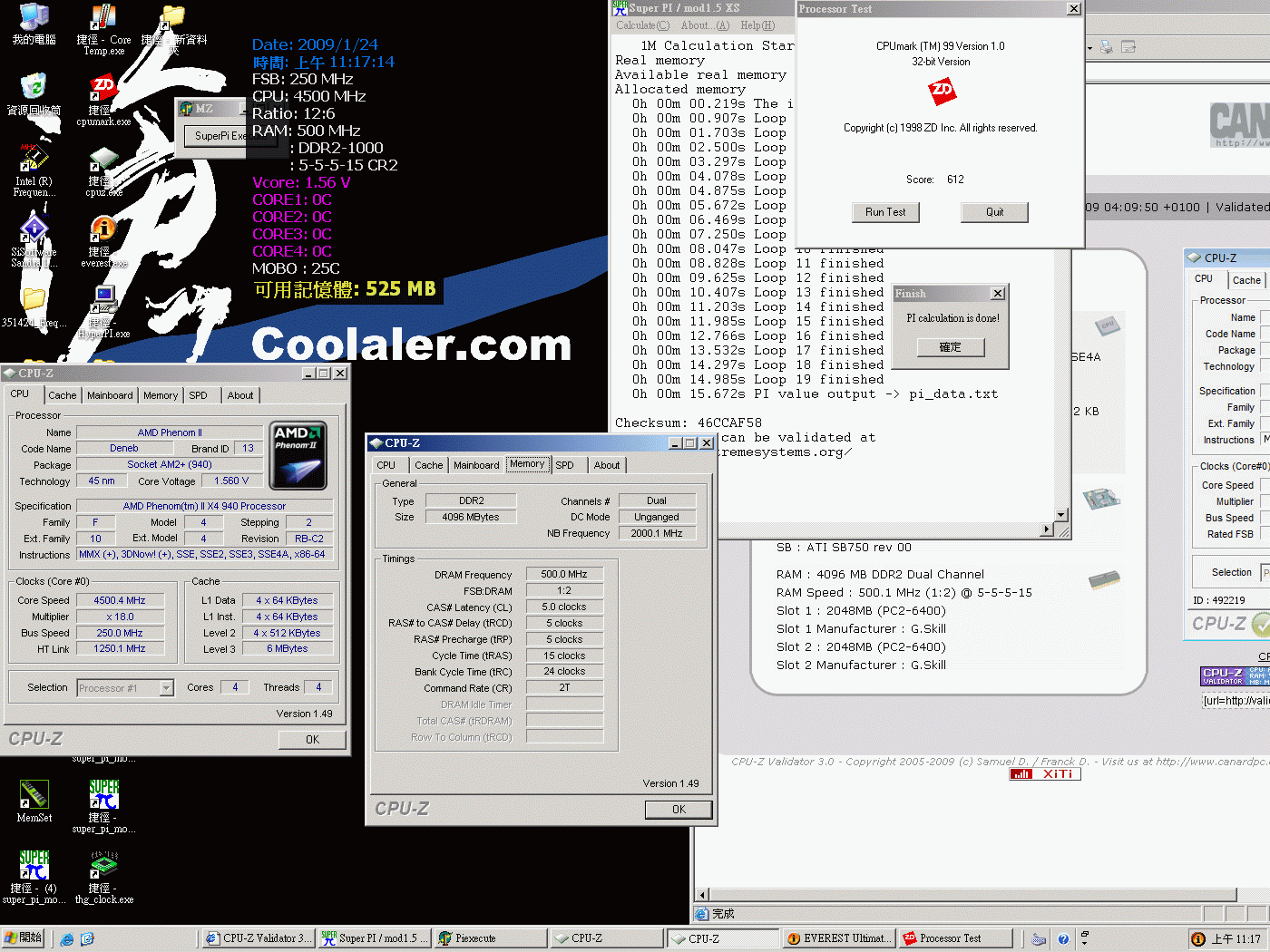Open the Intel Frequency ID utility icon
Image resolution: width=1270 pixels, height=952 pixels.
pos(34,159)
